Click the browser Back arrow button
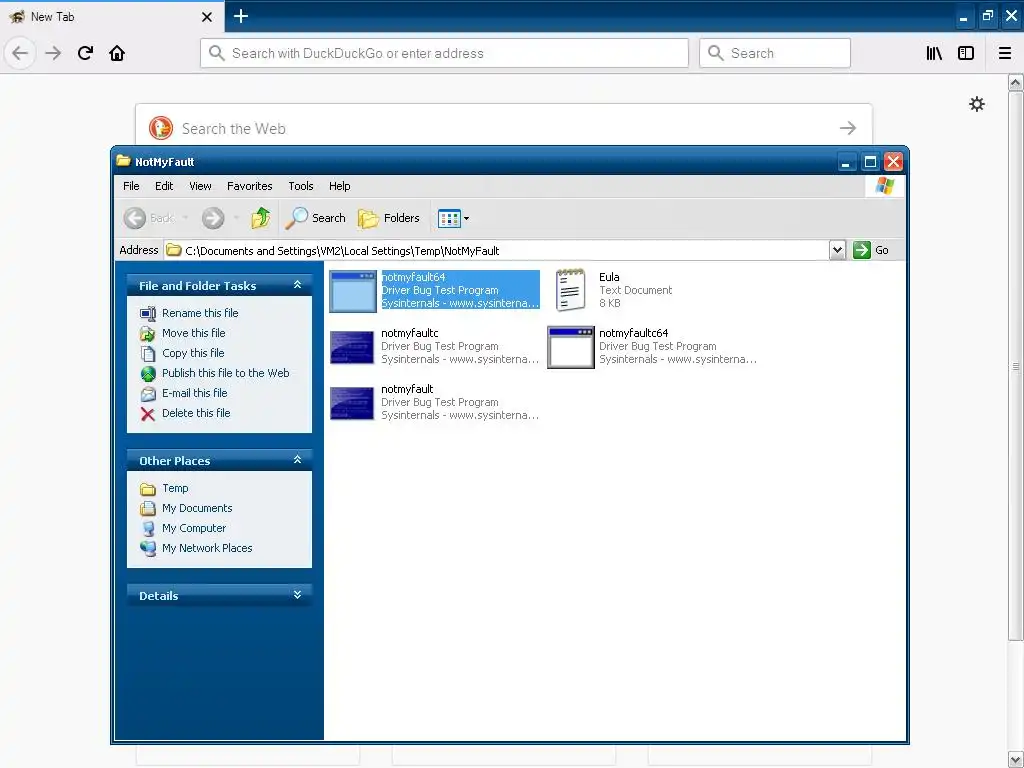The image size is (1024, 768). tap(20, 53)
